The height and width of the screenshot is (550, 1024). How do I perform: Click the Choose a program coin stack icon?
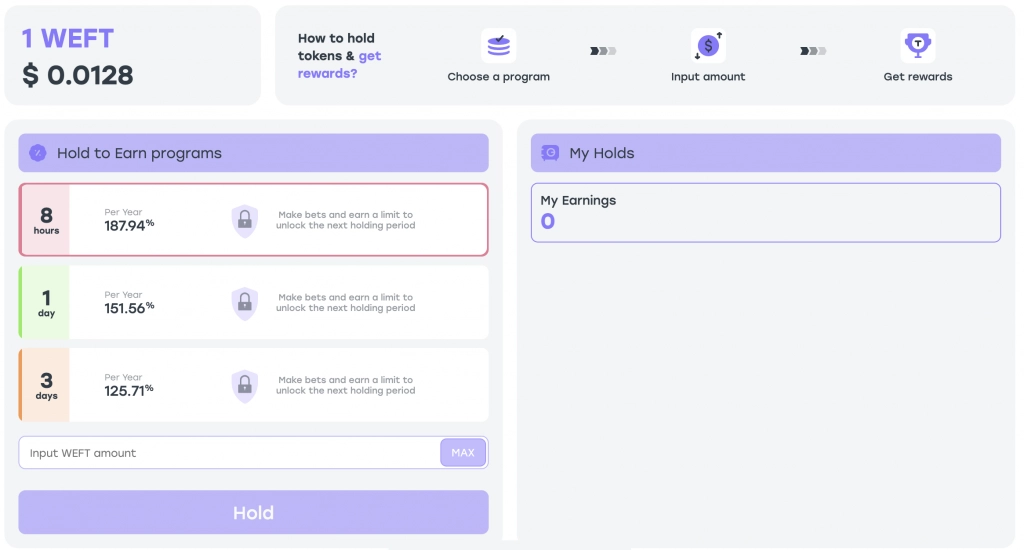point(499,46)
